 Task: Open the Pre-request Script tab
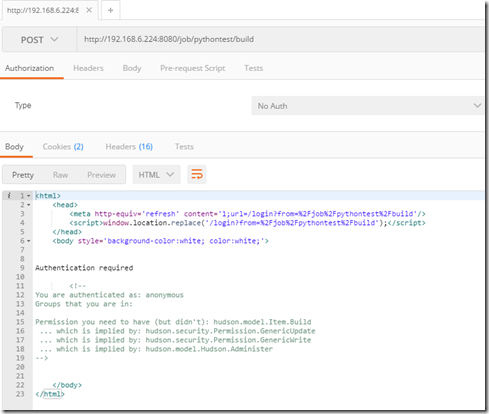pyautogui.click(x=193, y=68)
